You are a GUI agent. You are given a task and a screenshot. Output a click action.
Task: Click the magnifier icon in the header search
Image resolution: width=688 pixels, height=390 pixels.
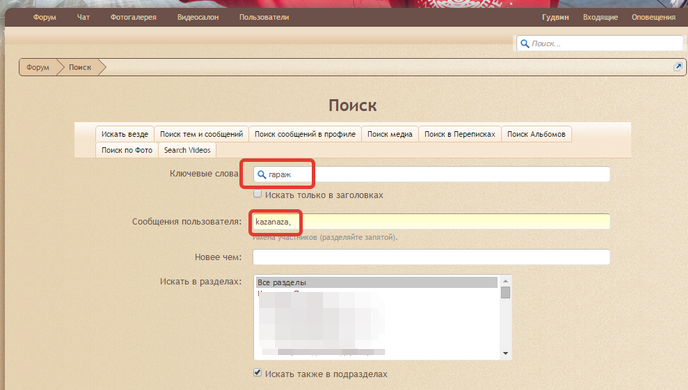click(524, 43)
